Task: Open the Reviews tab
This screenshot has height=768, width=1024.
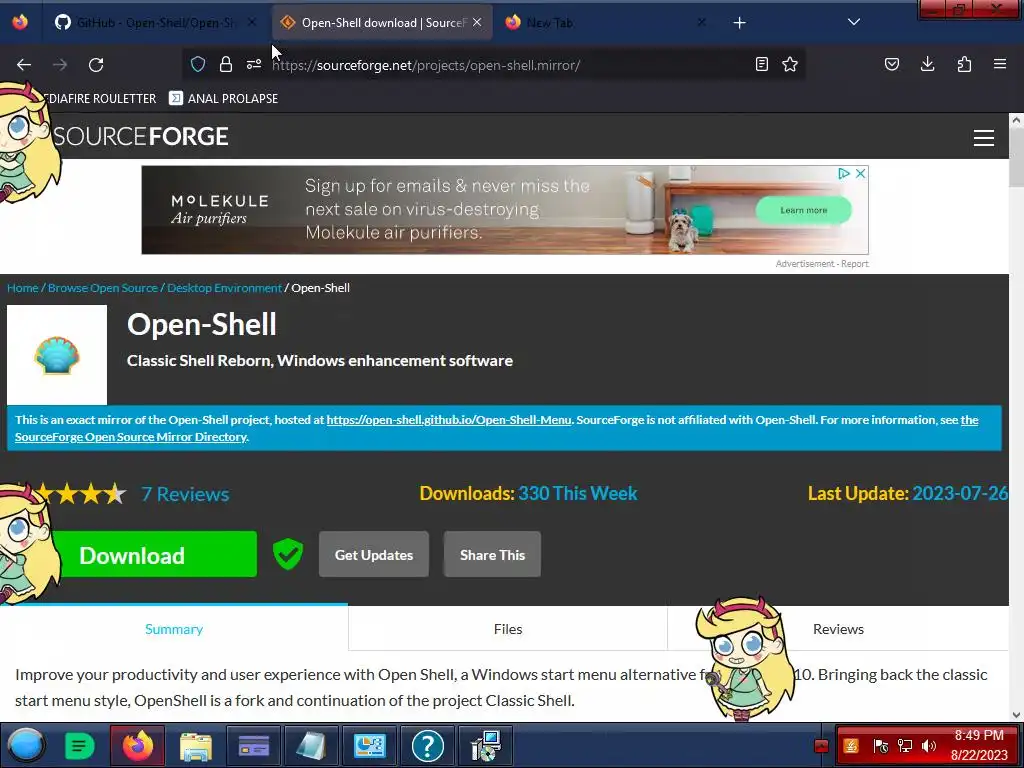Action: pyautogui.click(x=839, y=629)
